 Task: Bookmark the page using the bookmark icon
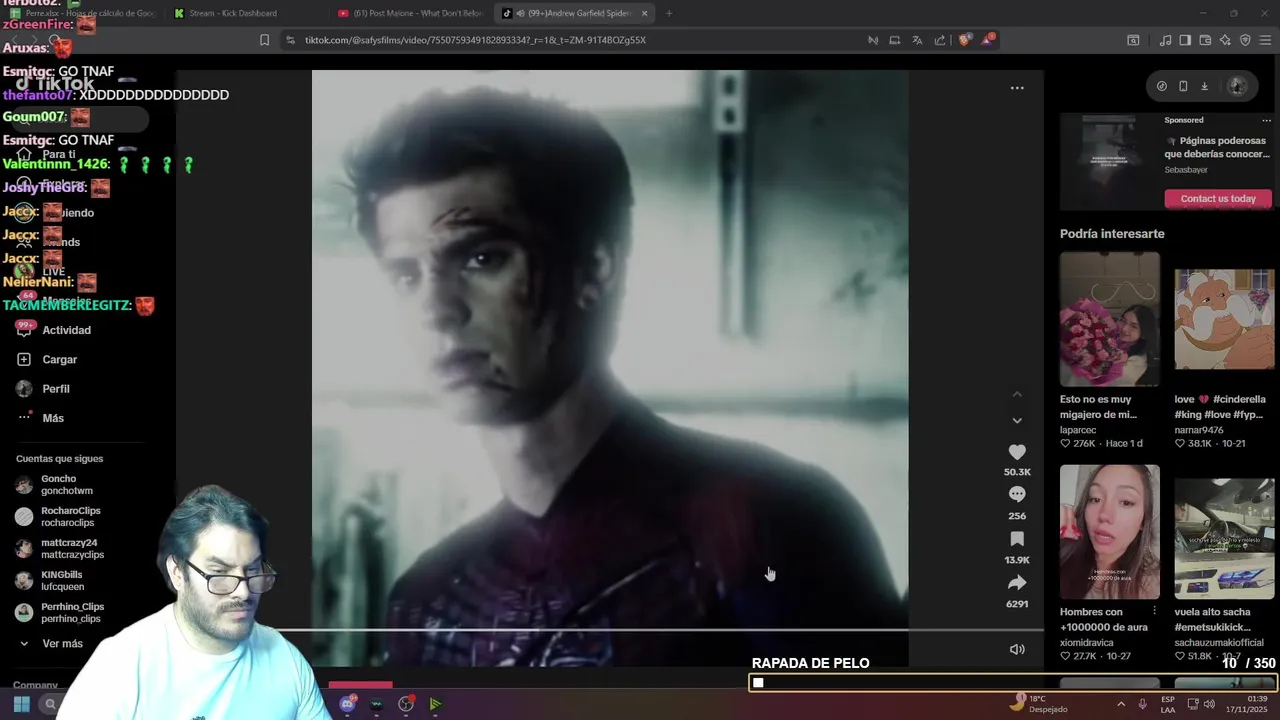pos(264,40)
